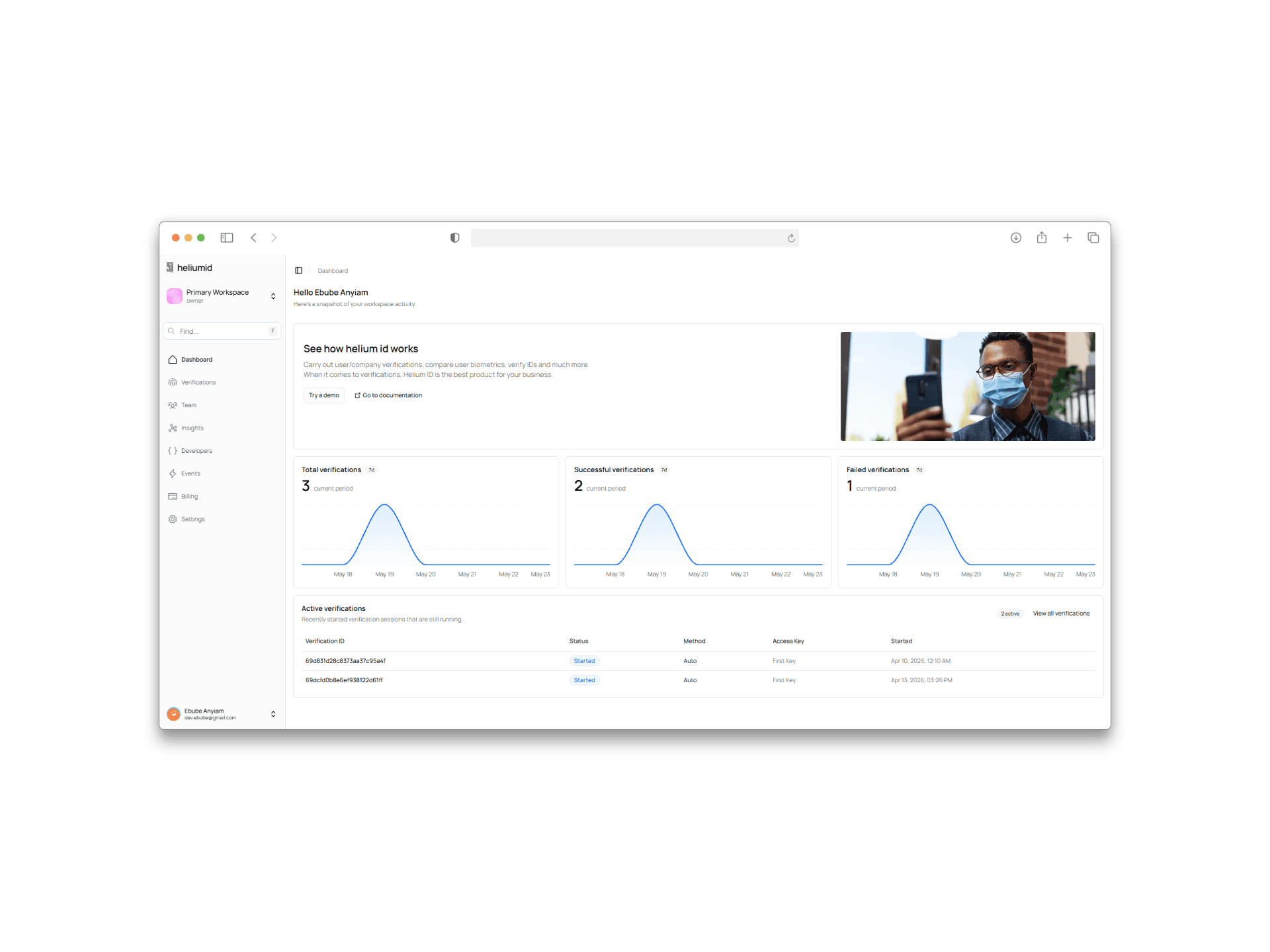This screenshot has height=952, width=1270.
Task: Open the 7d period on Failed verifications
Action: (x=919, y=470)
